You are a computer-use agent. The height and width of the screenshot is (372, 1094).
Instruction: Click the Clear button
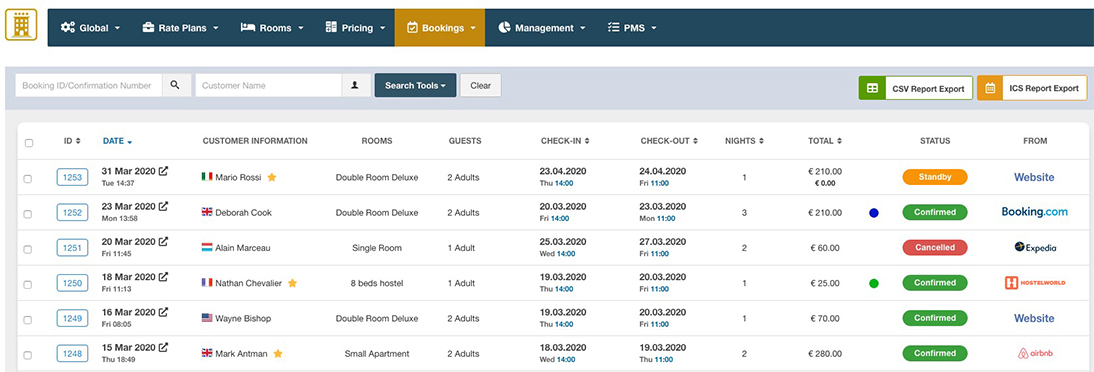[480, 85]
